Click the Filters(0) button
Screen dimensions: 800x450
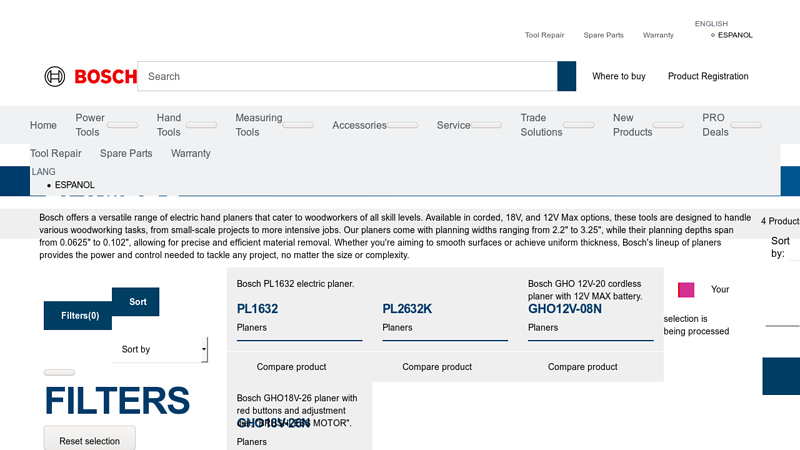click(x=78, y=316)
